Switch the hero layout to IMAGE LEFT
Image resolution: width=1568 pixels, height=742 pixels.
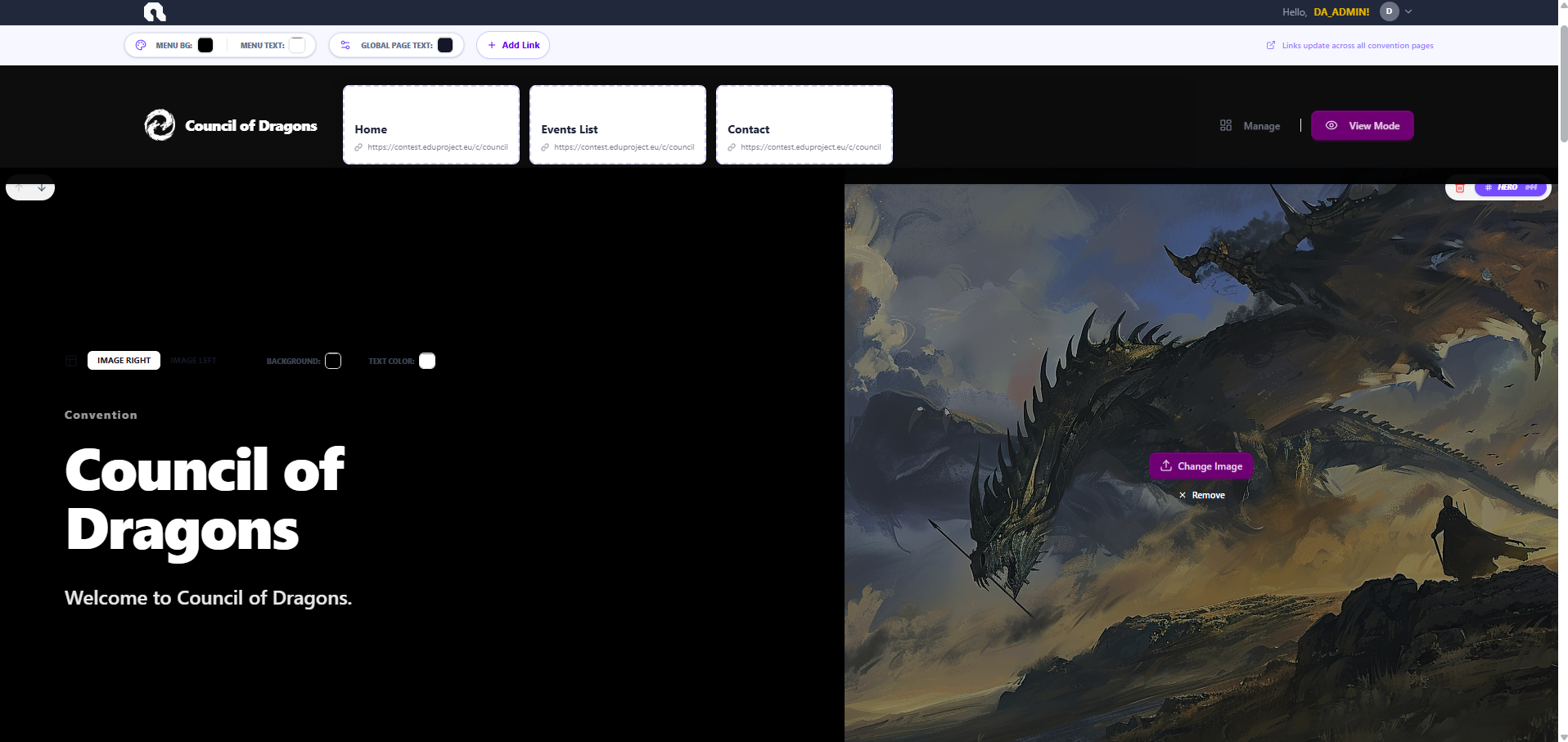coord(193,360)
